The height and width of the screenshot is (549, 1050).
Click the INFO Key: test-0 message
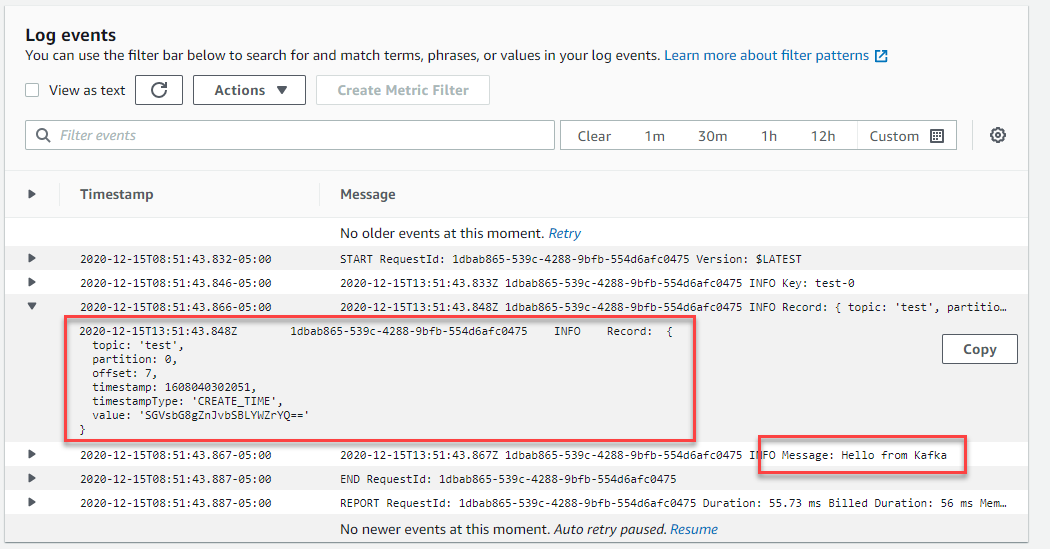(x=597, y=283)
